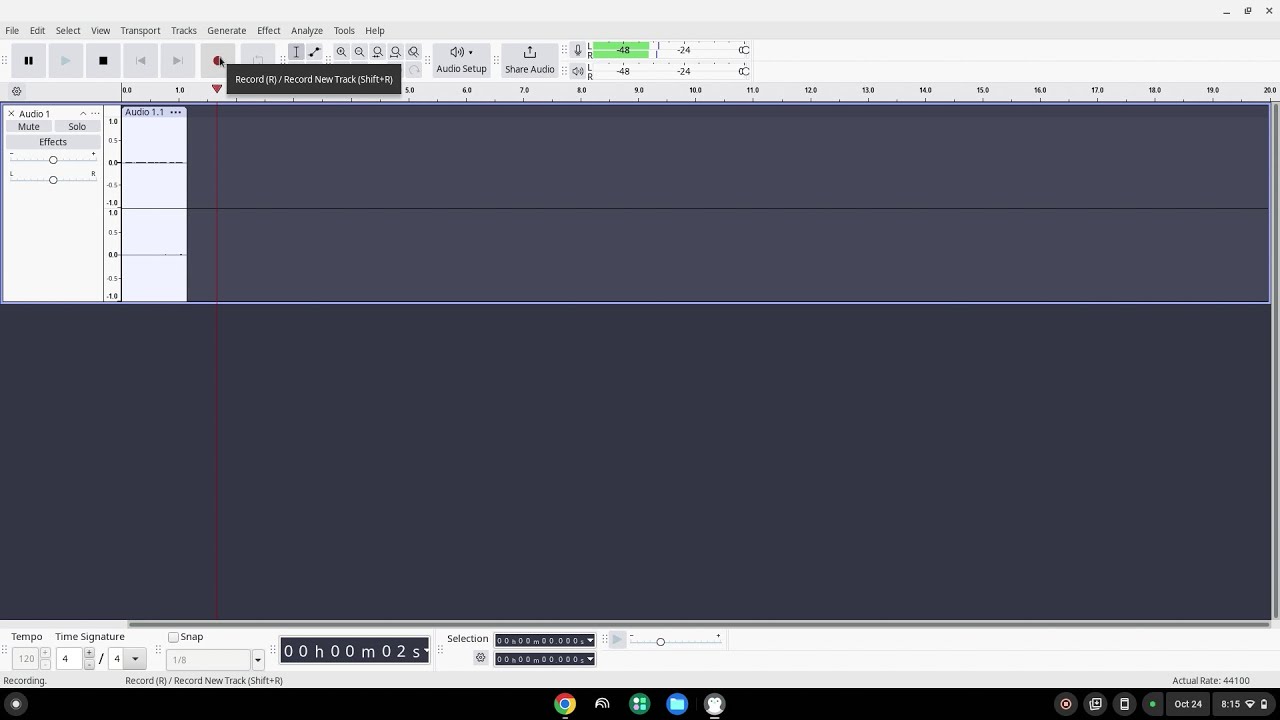Collapse the Audio 1 track with caret
Image resolution: width=1280 pixels, height=720 pixels.
83,113
